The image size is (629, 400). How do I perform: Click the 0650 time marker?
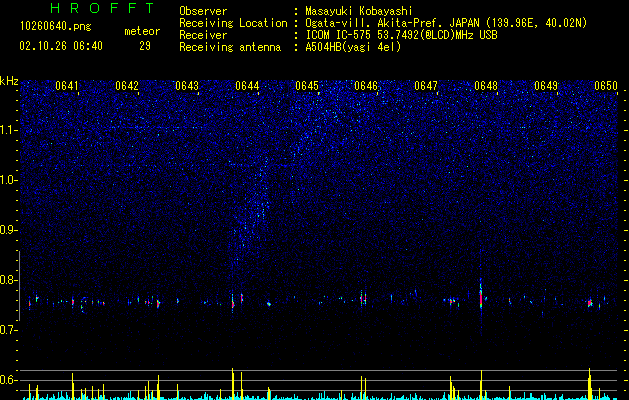tap(606, 86)
